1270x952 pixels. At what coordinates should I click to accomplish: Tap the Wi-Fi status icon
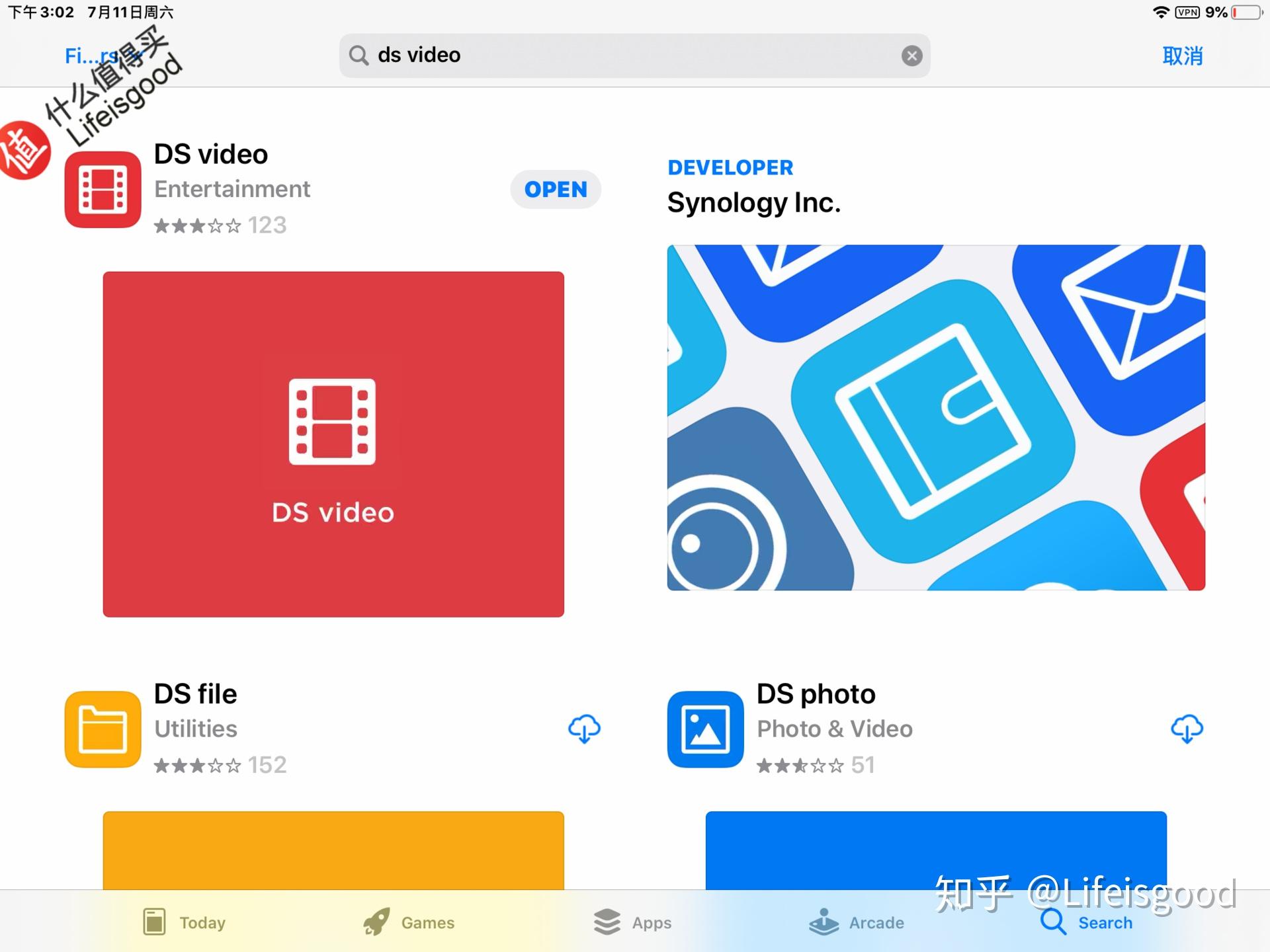pyautogui.click(x=1161, y=12)
